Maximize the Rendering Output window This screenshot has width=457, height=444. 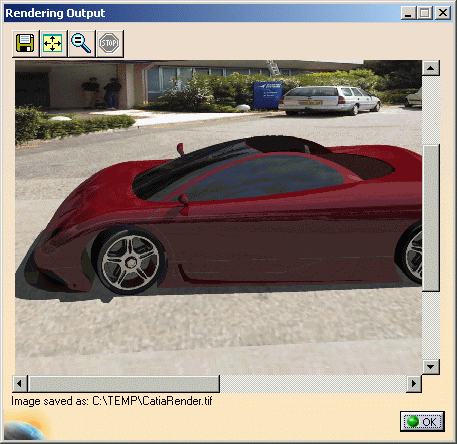[425, 13]
